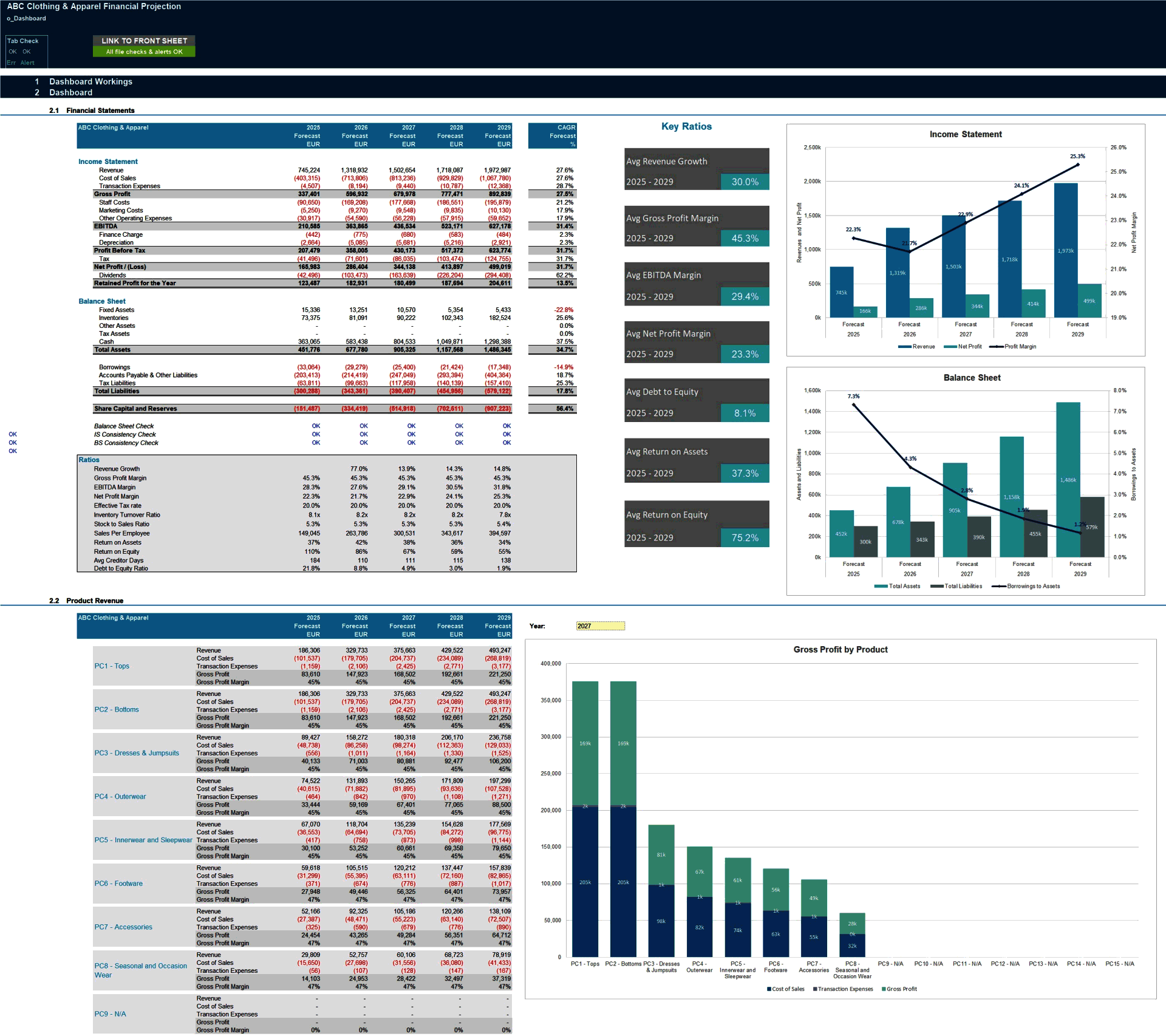Click the Total Assets legend entry
Screen dimensions: 1166x1036
pos(897,587)
